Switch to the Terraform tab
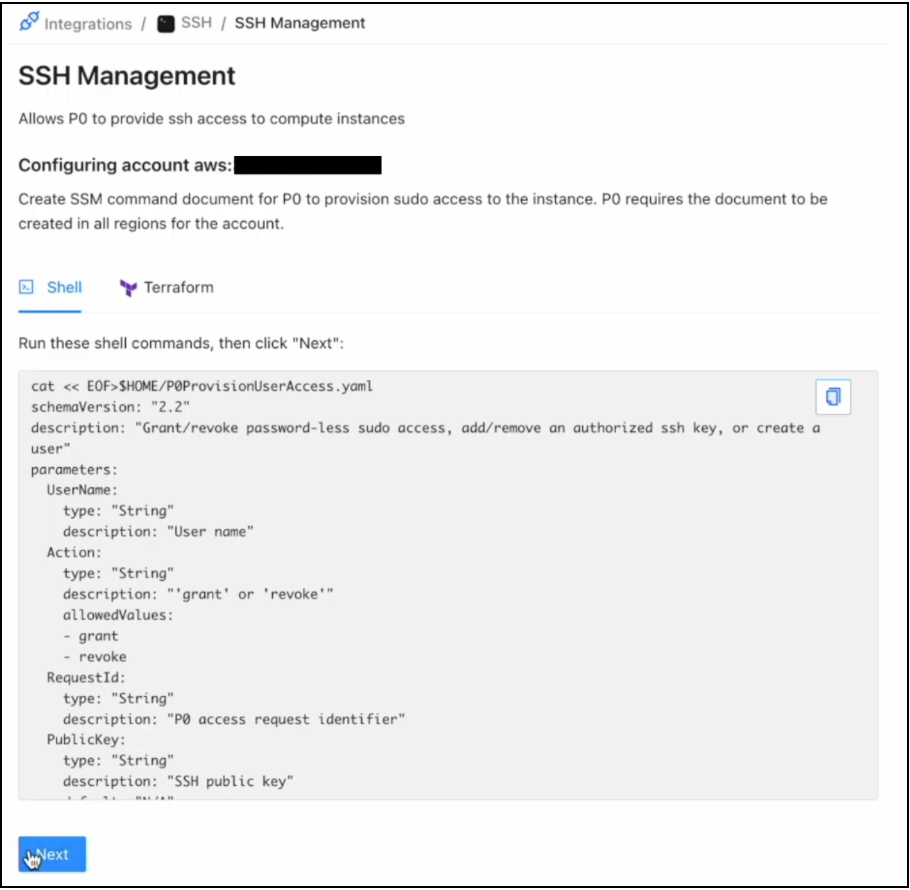The image size is (910, 890). tap(167, 288)
